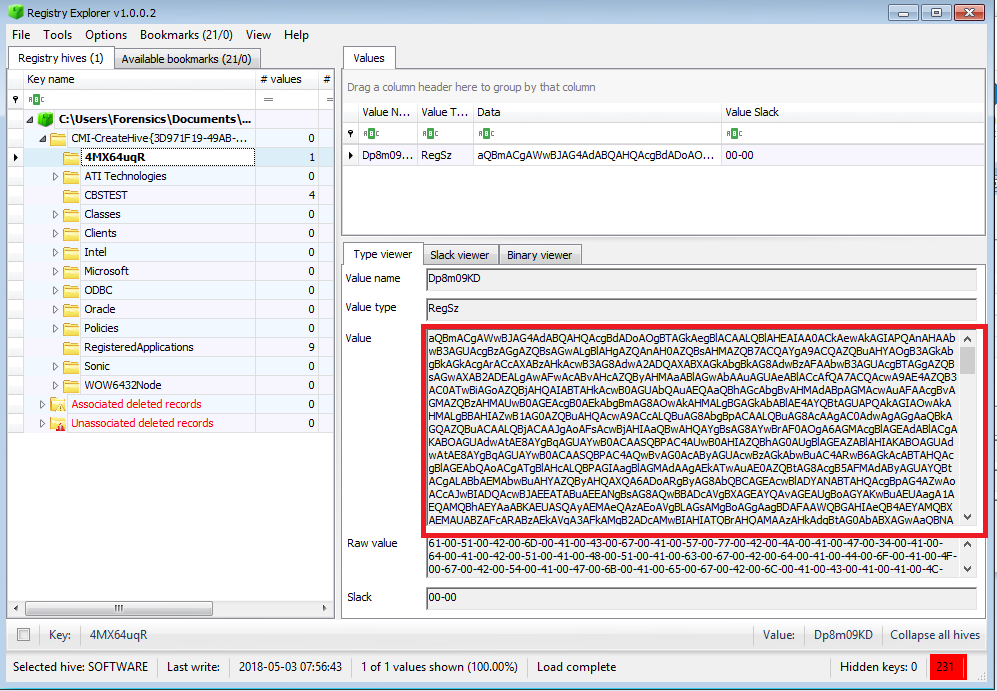Click the Registry Explorer icon in the title bar
997x691 pixels.
[12, 11]
